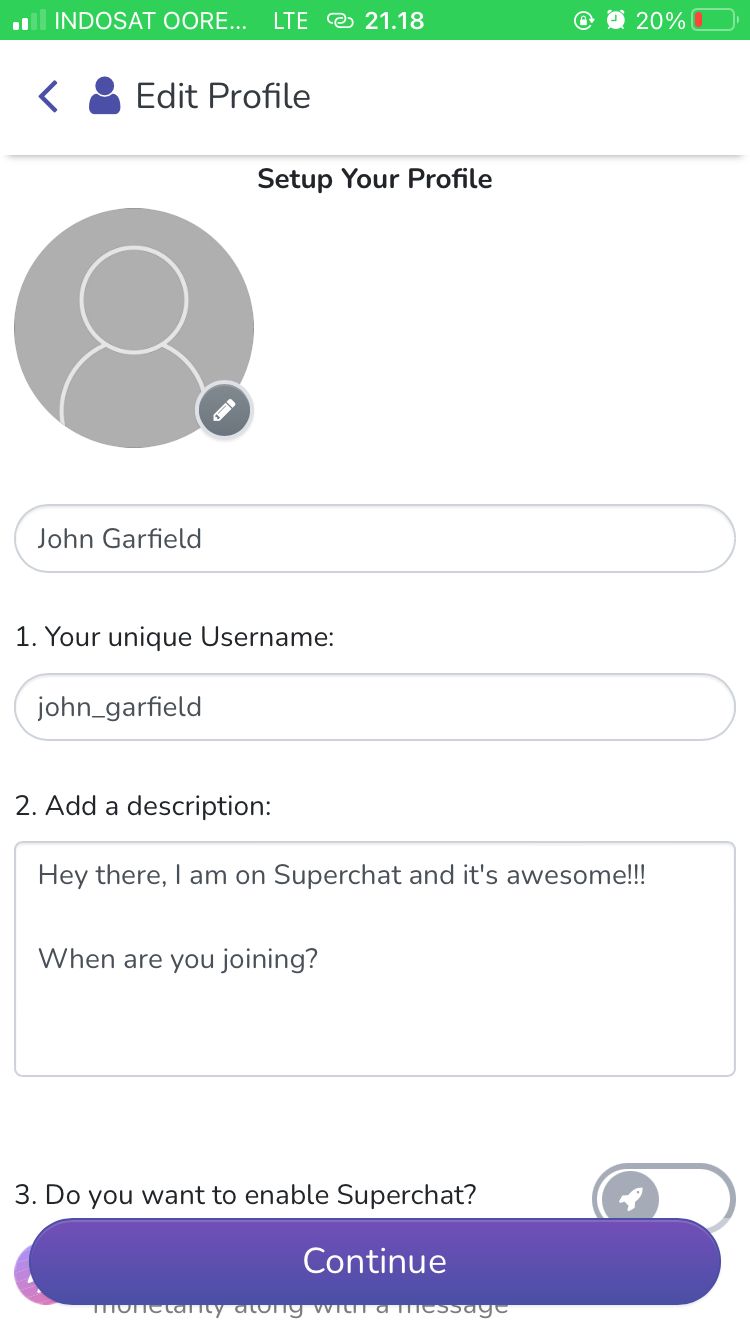The image size is (750, 1334).
Task: Click the John Garfield name field
Action: [375, 539]
